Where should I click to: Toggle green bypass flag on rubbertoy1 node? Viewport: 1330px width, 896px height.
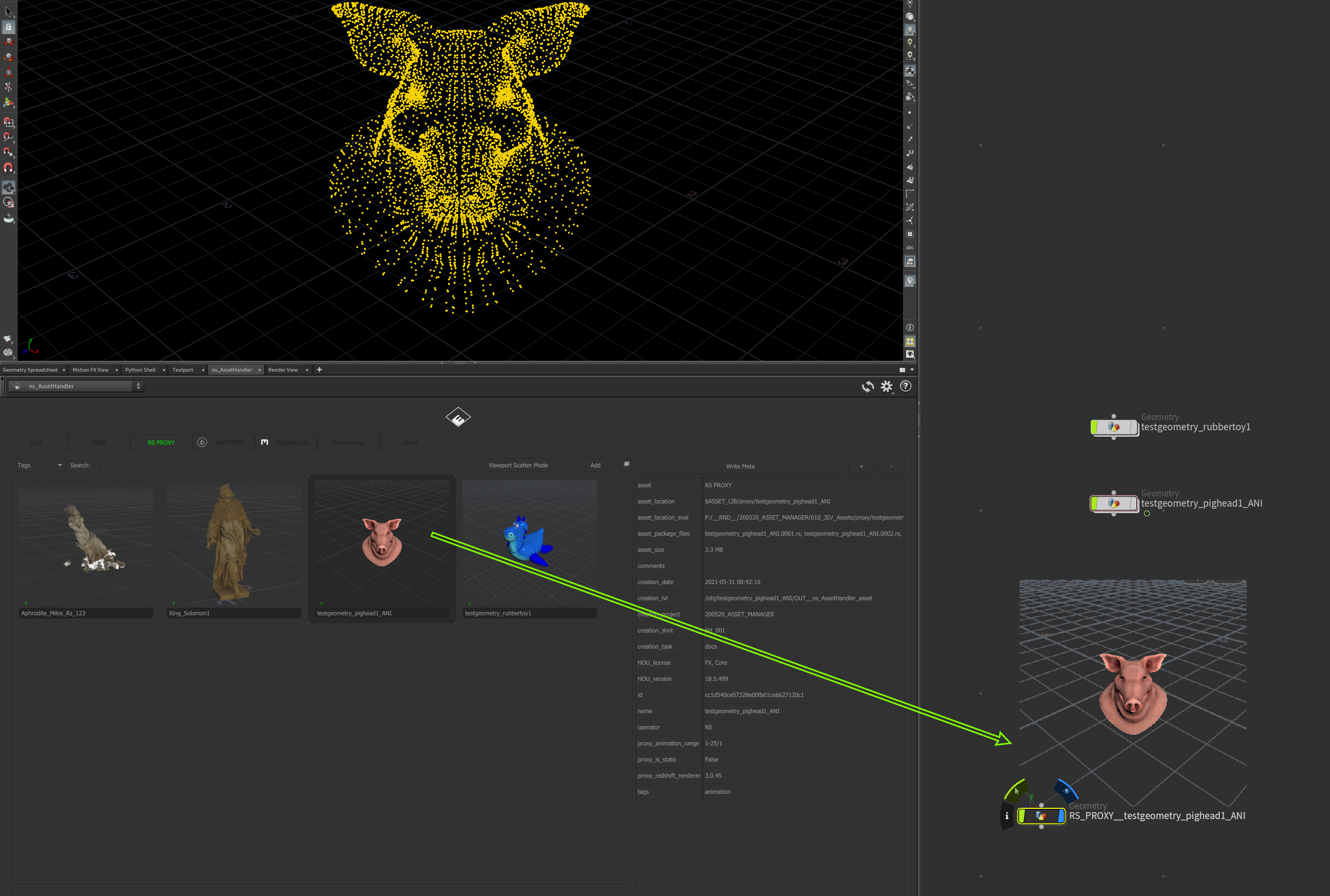tap(1094, 427)
